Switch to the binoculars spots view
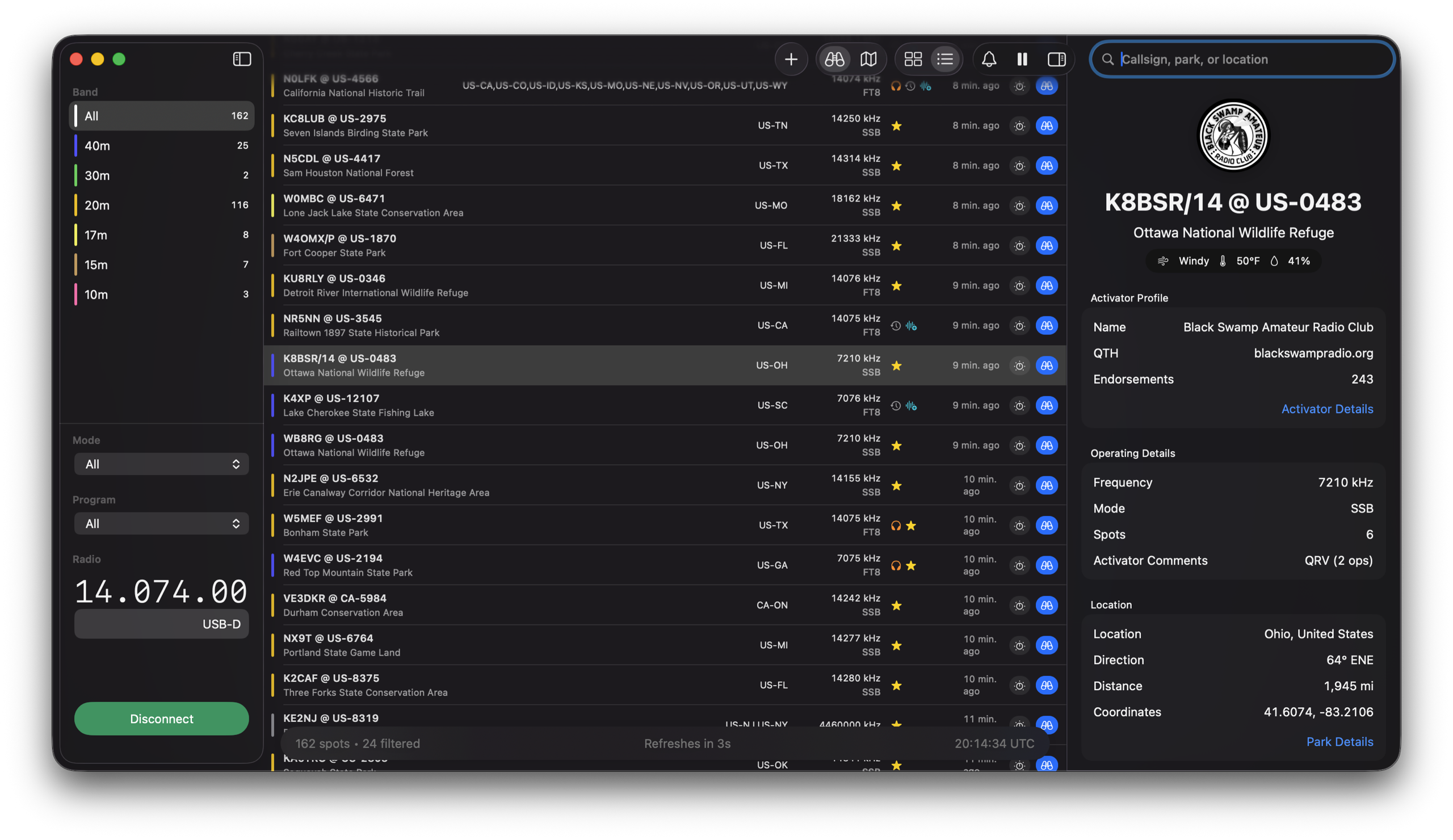The width and height of the screenshot is (1453, 840). point(834,59)
